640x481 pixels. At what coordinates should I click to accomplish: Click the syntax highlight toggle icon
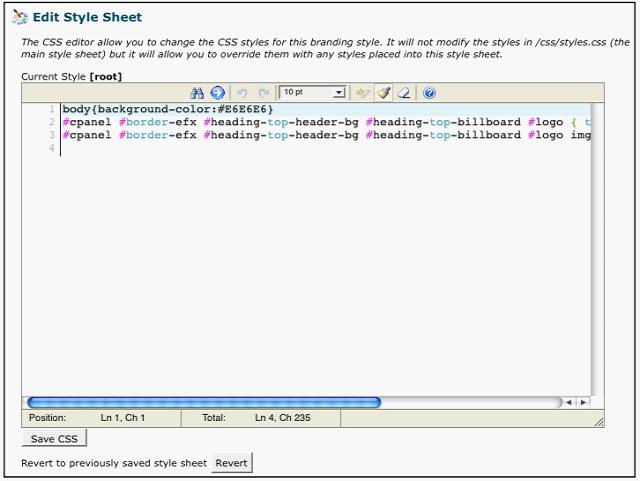point(363,93)
